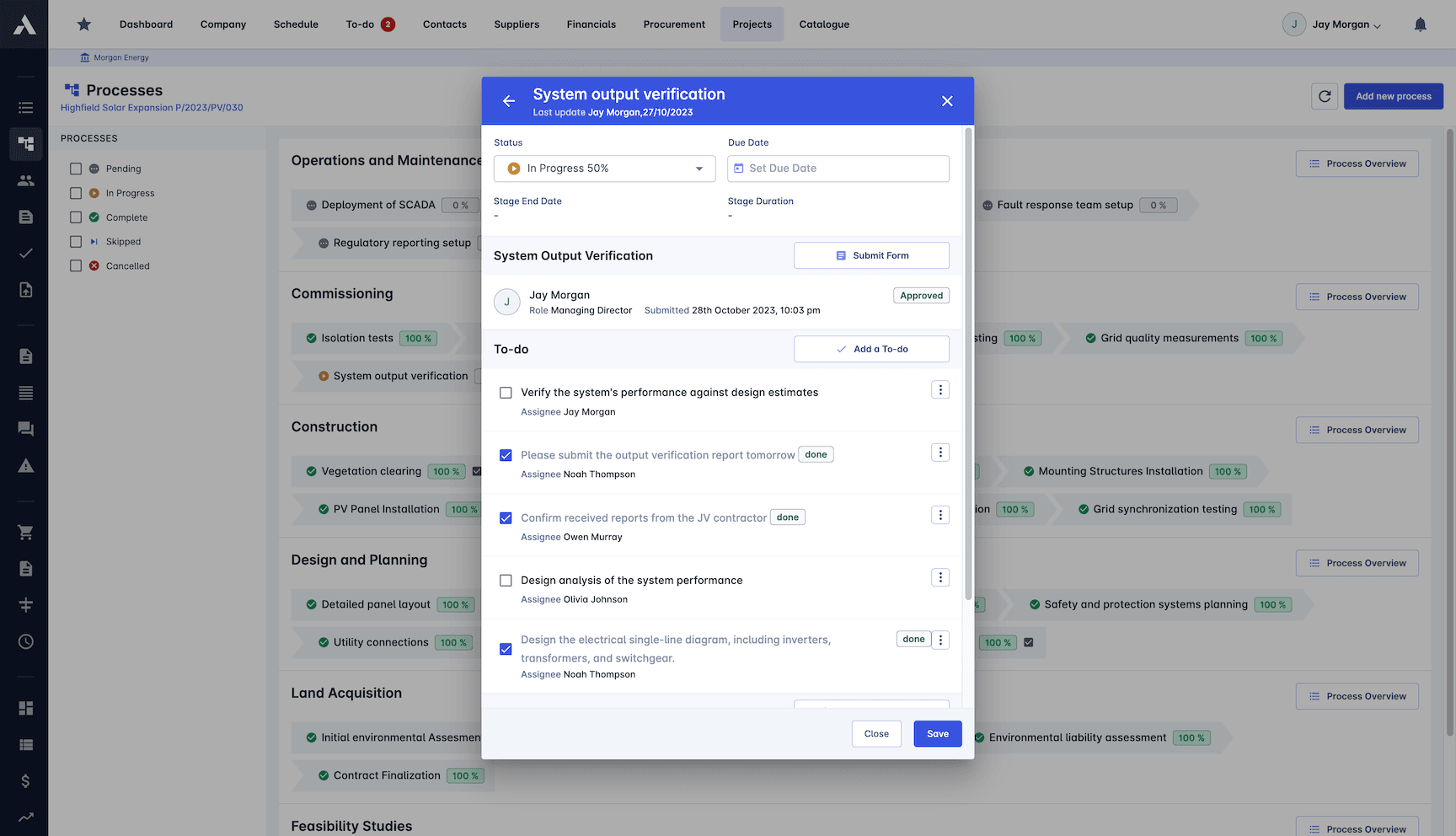1456x836 pixels.
Task: Check the to-do 'Verify the system's performance against design estimates'
Action: point(506,392)
